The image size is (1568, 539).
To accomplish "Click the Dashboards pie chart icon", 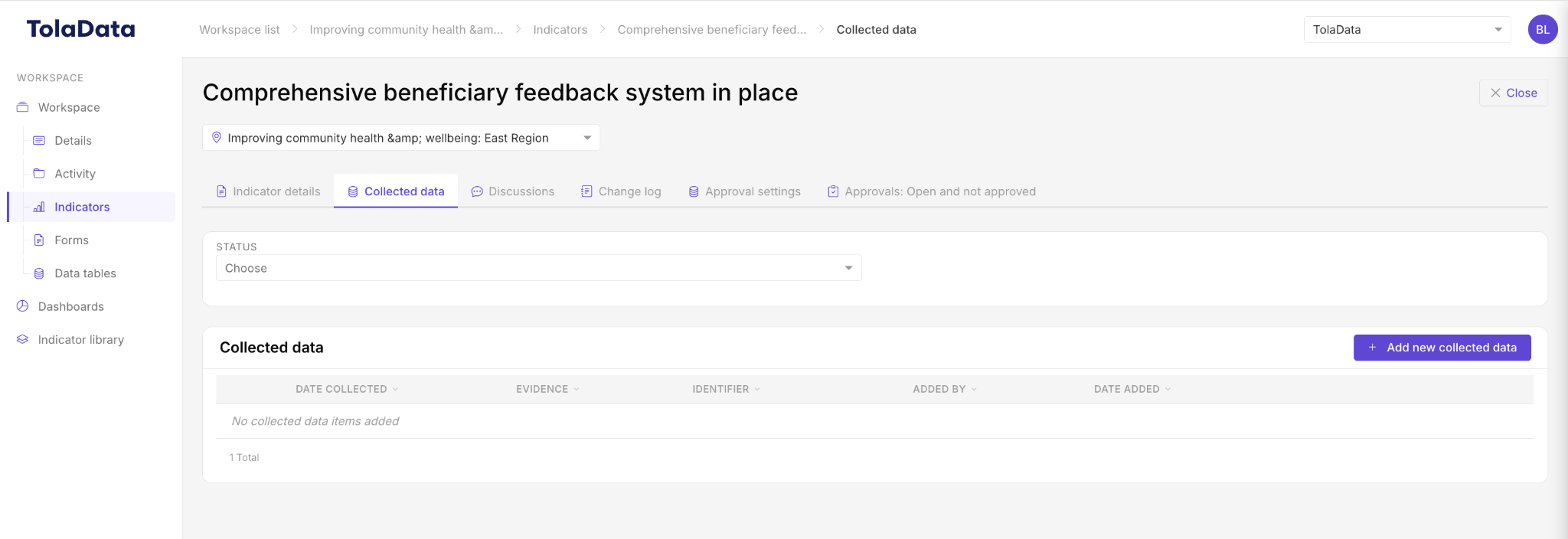I will coord(23,306).
